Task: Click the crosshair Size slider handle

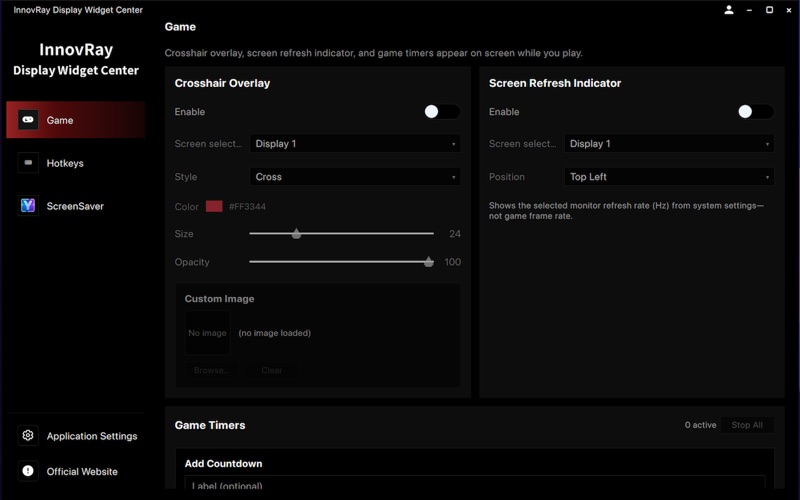Action: tap(296, 234)
